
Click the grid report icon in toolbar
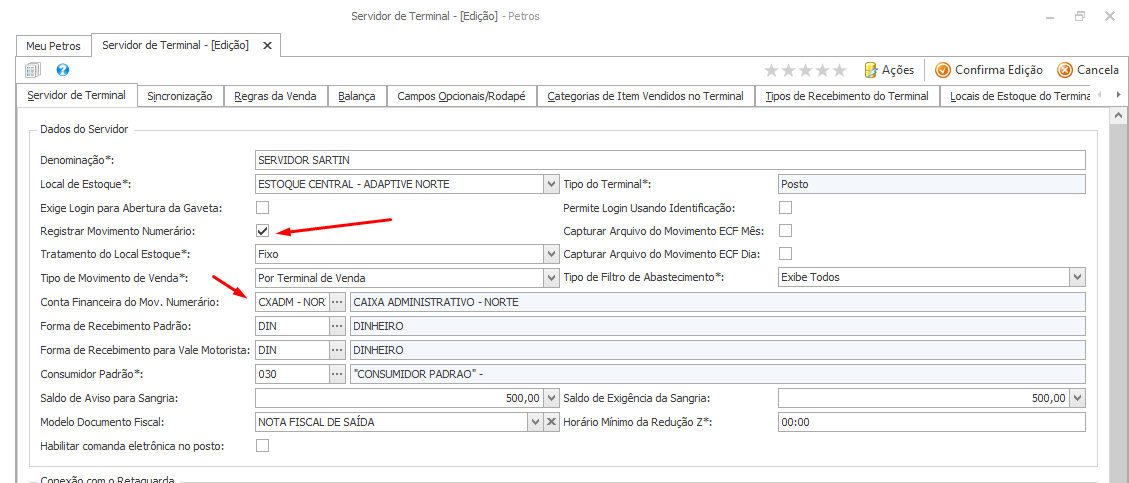tap(33, 71)
